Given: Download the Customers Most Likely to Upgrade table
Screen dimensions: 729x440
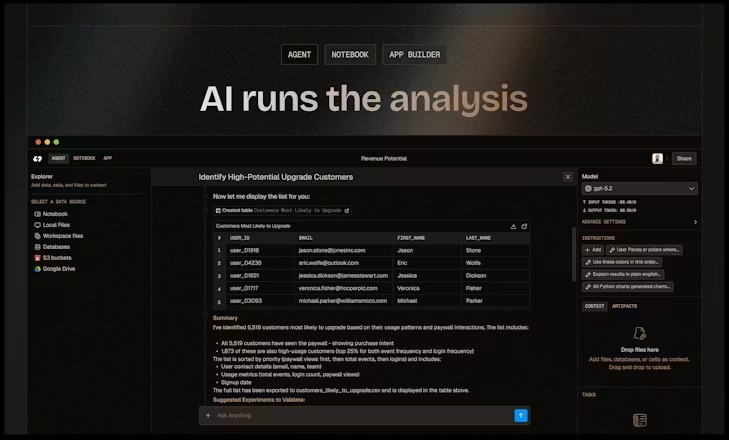Looking at the screenshot, I should click(x=513, y=227).
